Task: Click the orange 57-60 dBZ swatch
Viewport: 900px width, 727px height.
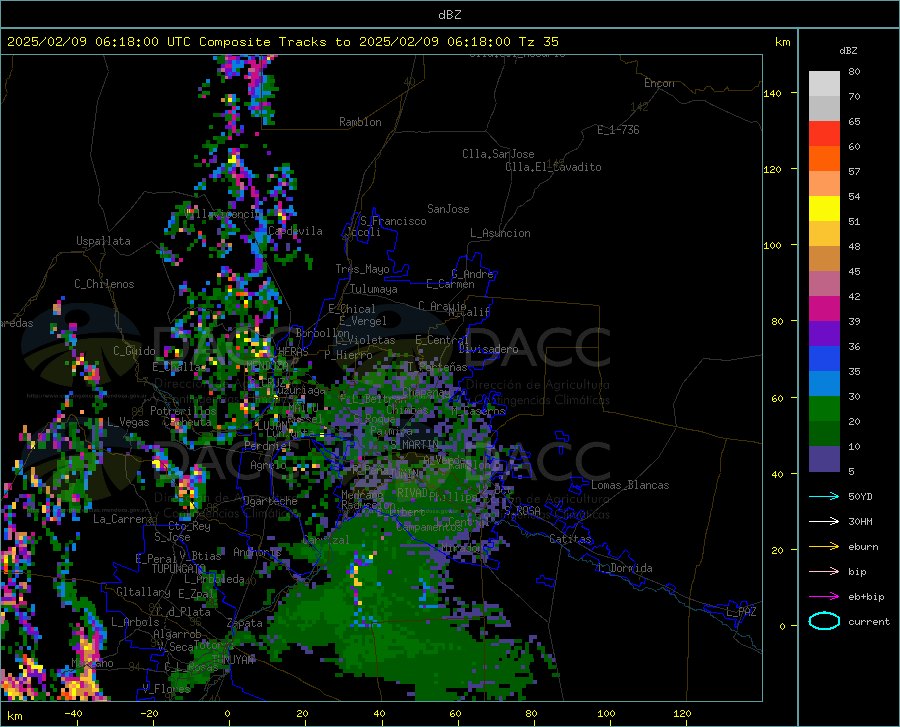Action: [824, 159]
